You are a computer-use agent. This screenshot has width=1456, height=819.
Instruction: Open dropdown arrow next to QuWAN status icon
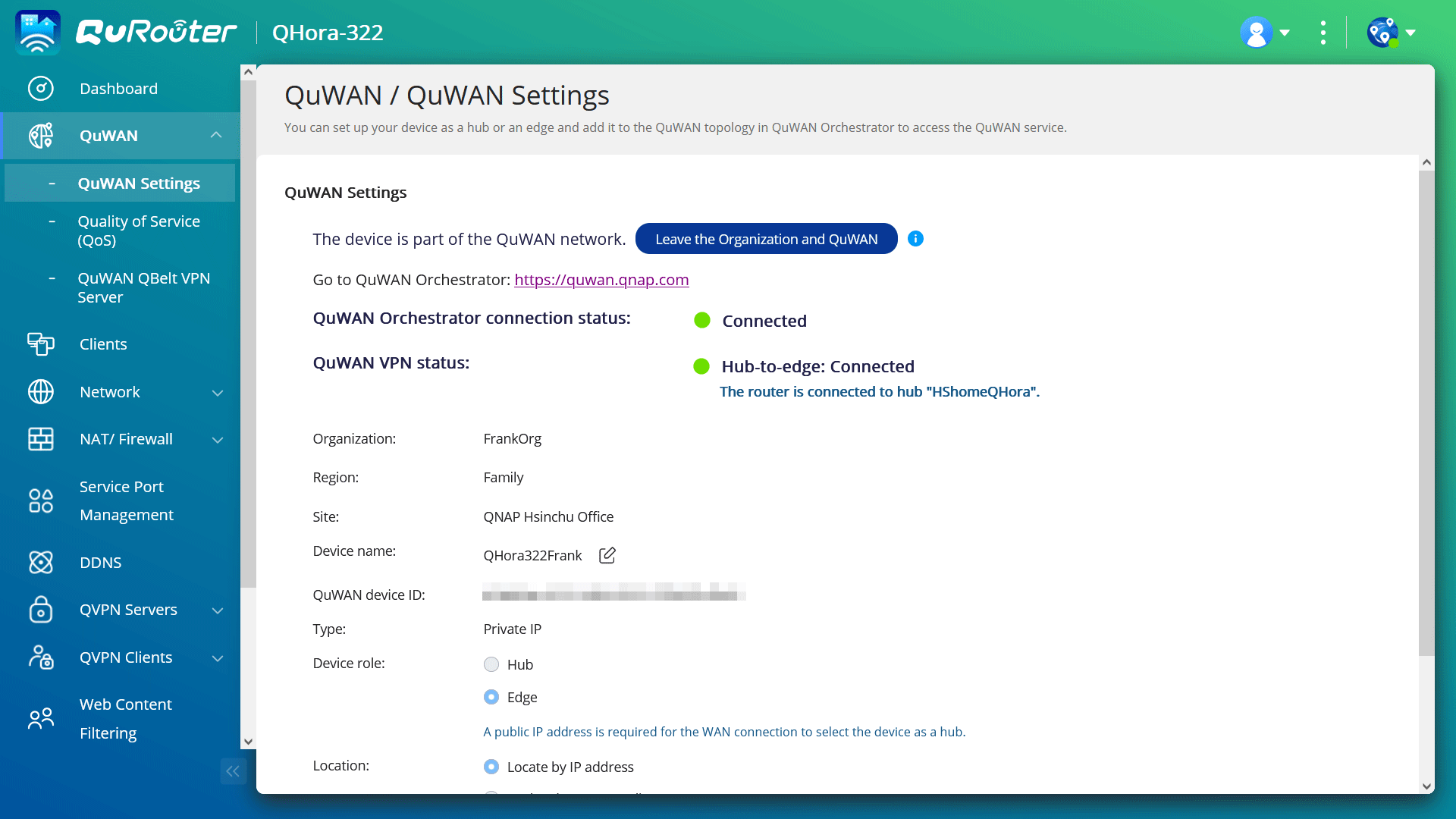(1410, 33)
